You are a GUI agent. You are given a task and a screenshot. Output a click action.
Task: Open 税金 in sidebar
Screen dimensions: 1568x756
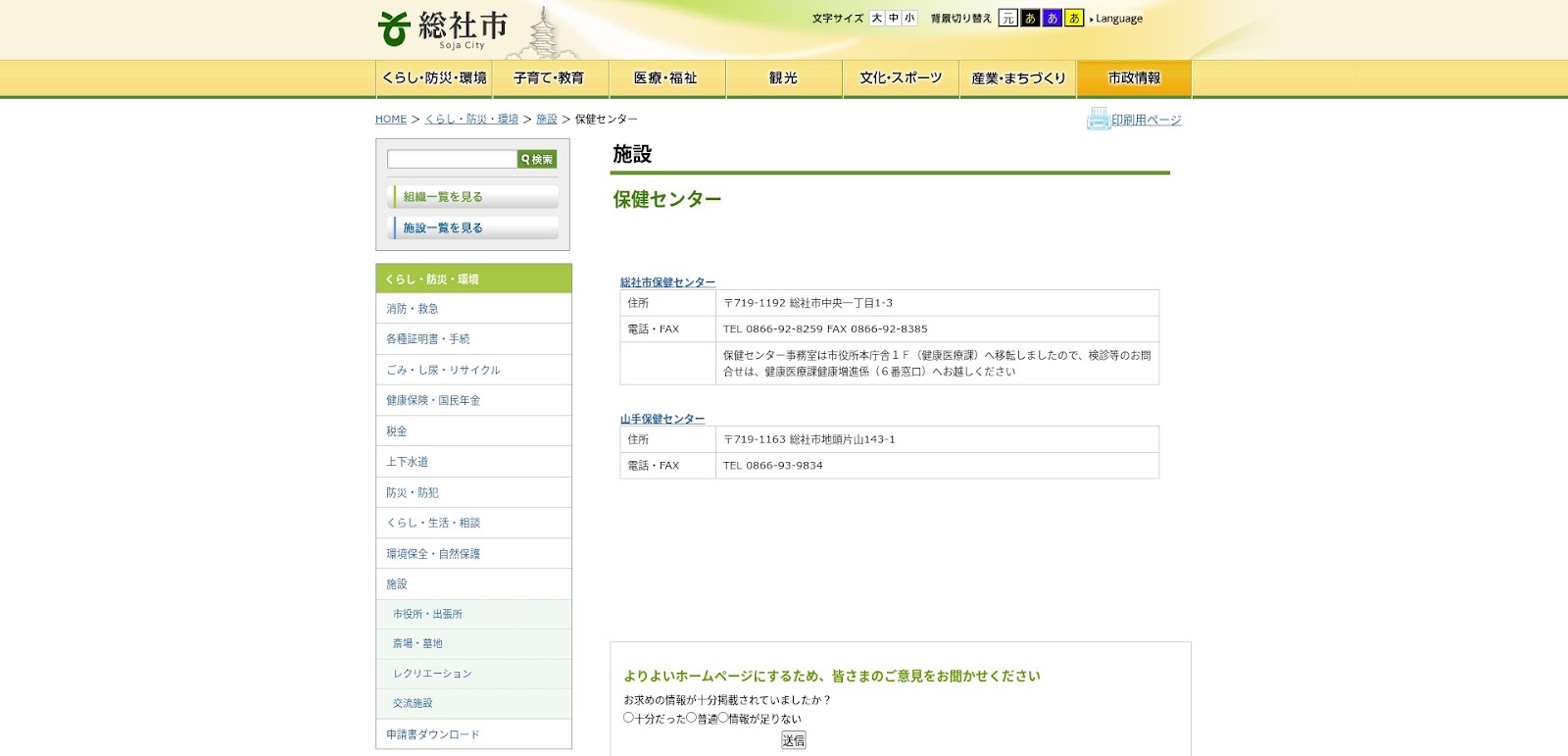pos(473,430)
